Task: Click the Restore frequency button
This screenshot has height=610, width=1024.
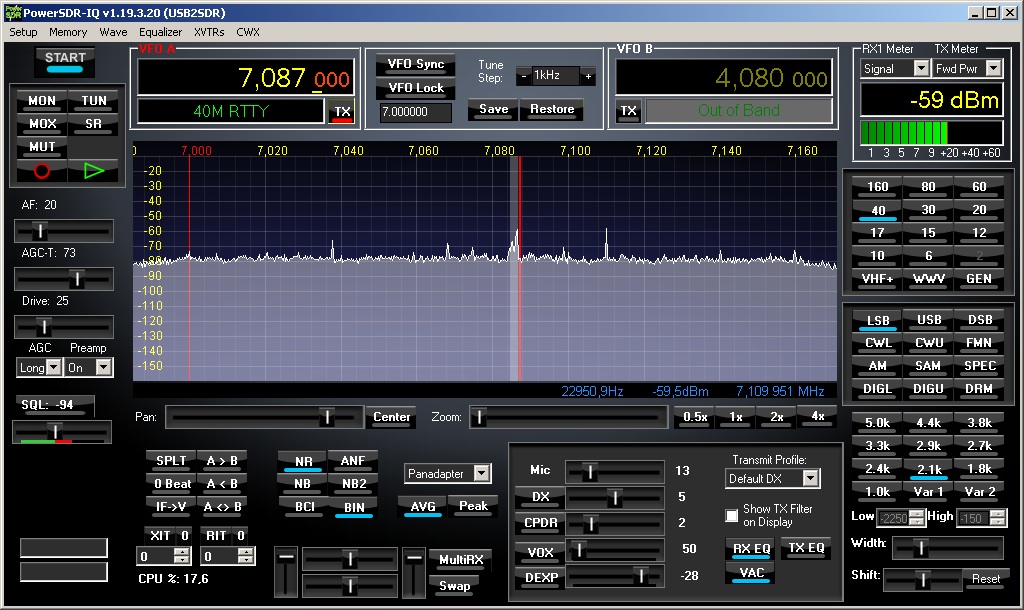Action: 552,109
